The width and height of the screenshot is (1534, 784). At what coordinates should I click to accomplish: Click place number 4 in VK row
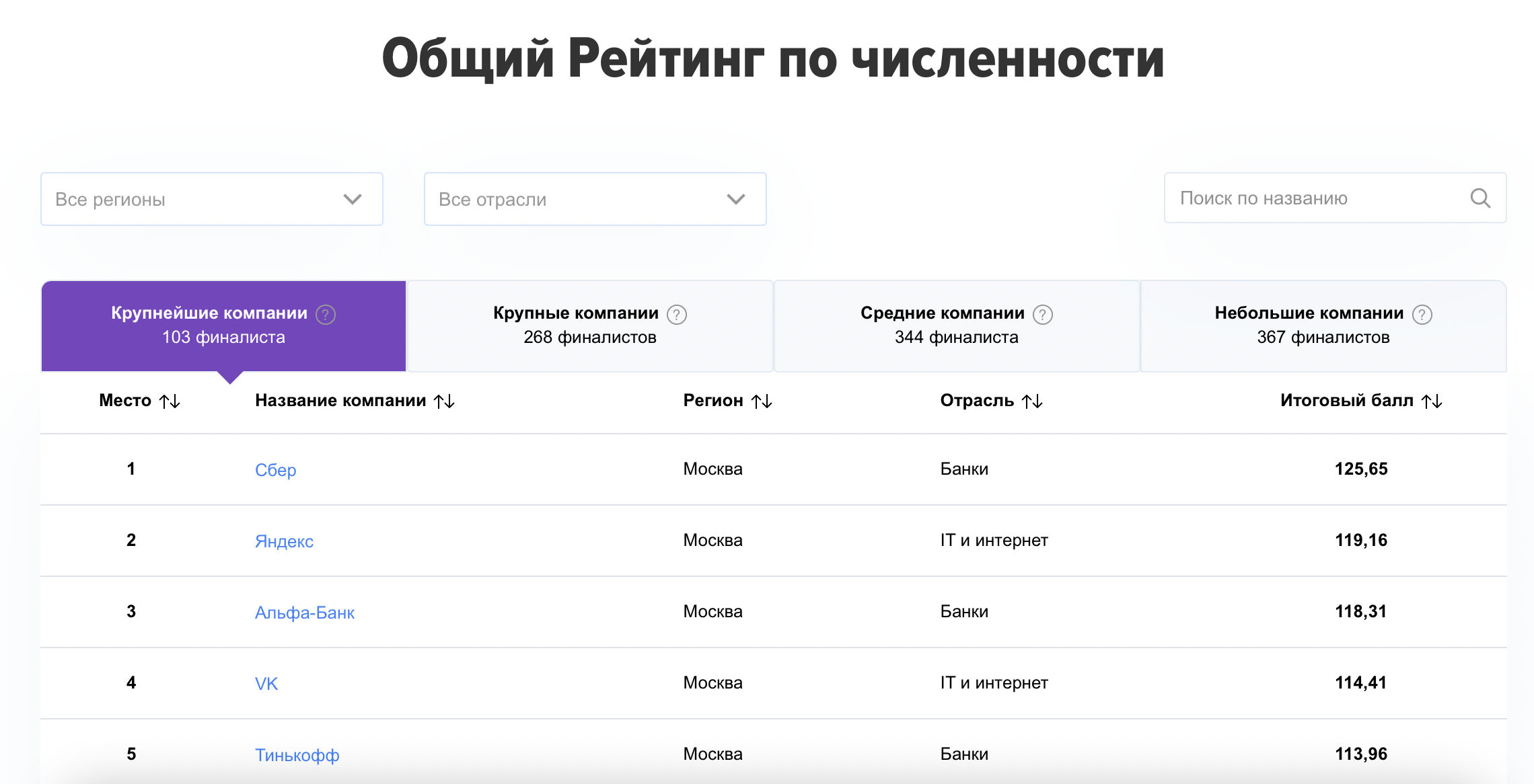131,682
